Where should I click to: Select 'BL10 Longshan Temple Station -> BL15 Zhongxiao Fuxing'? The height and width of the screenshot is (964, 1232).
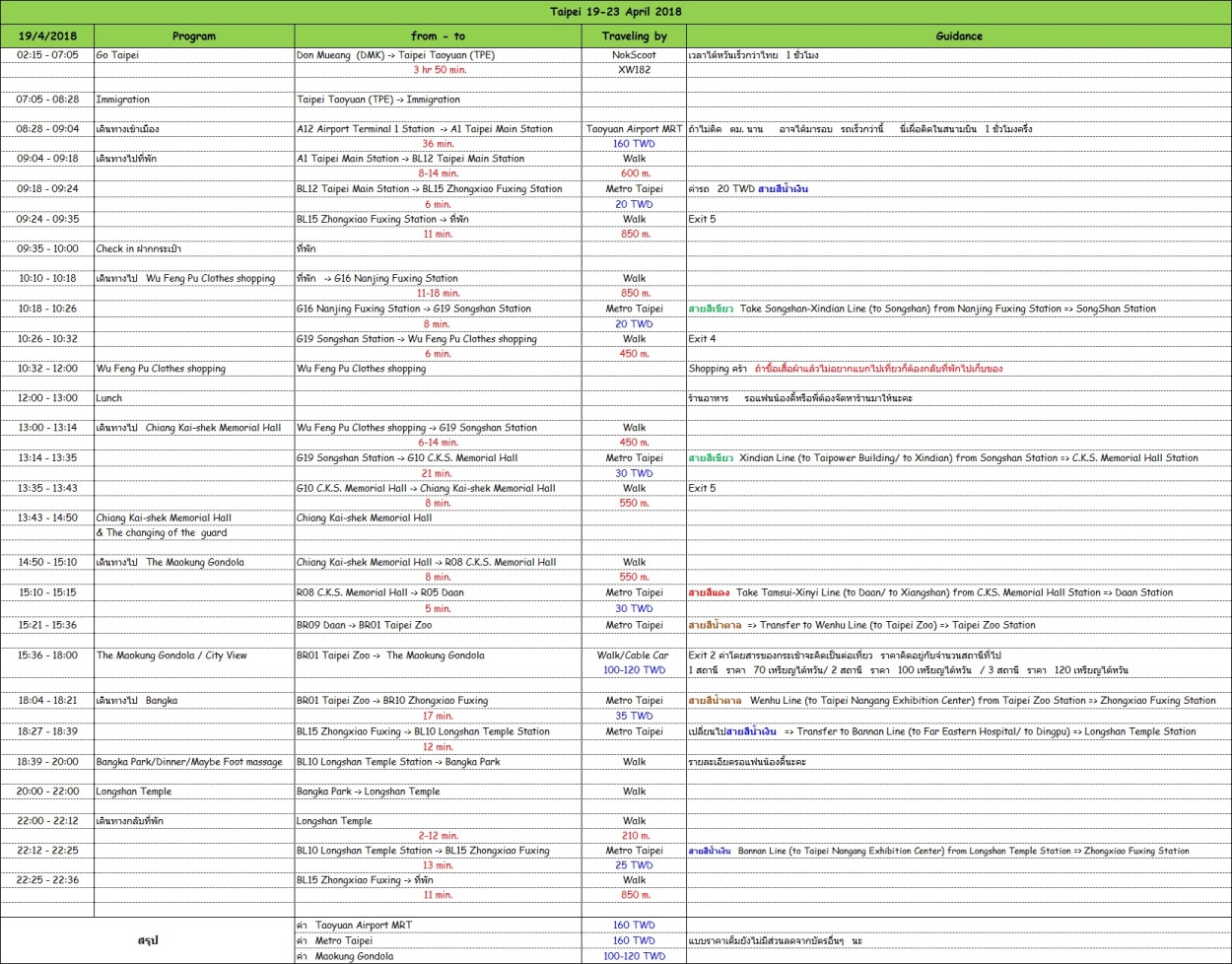pyautogui.click(x=438, y=851)
